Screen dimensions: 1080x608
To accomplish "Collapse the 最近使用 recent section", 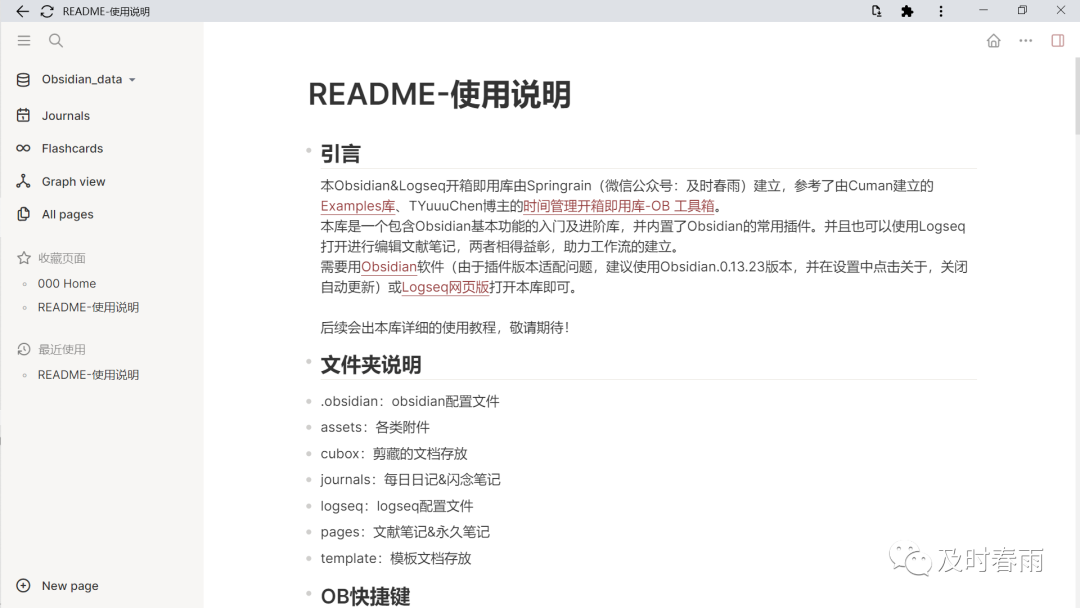I will pyautogui.click(x=61, y=349).
